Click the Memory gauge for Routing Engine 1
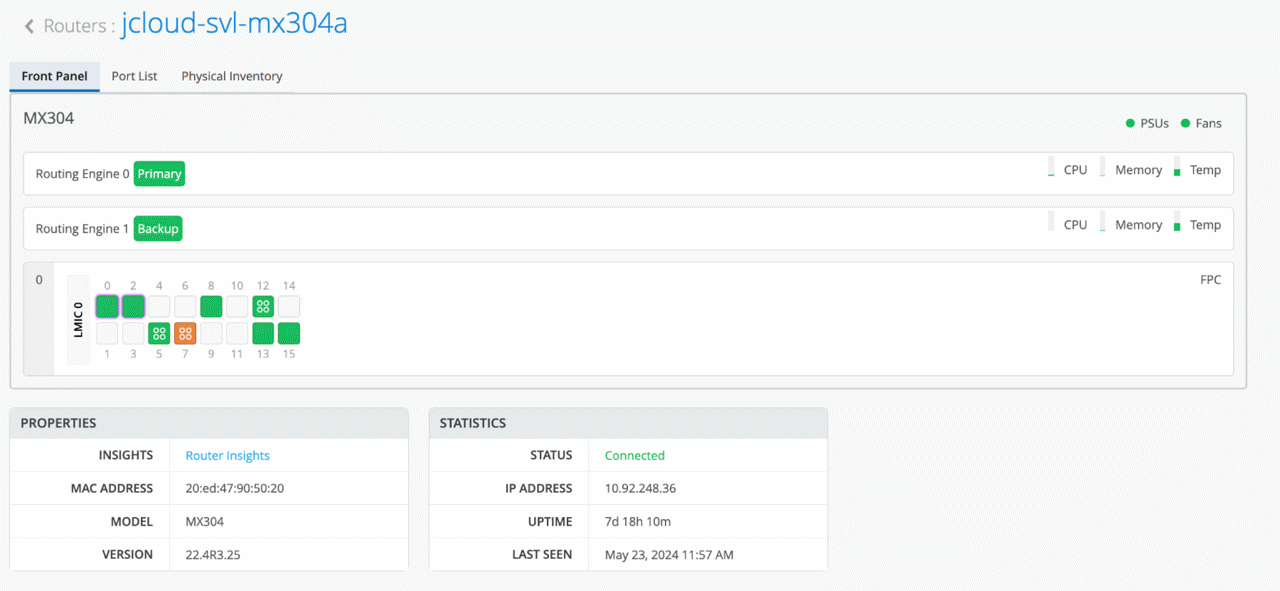Image resolution: width=1280 pixels, height=591 pixels. pos(1103,223)
